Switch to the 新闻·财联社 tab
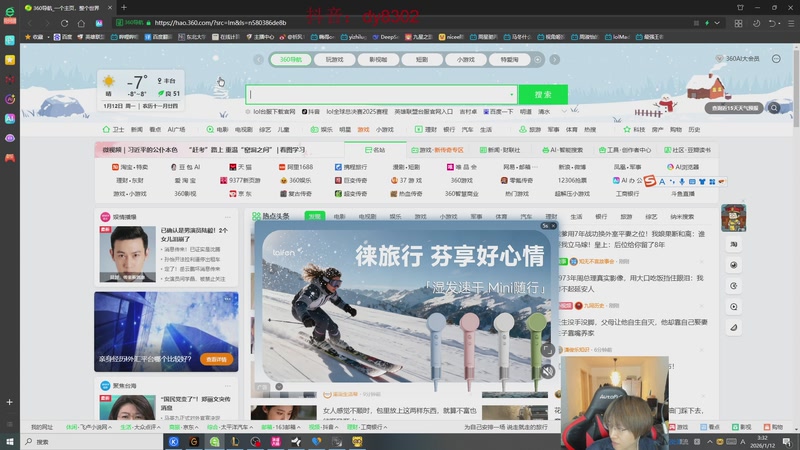This screenshot has height=450, width=800. point(500,150)
